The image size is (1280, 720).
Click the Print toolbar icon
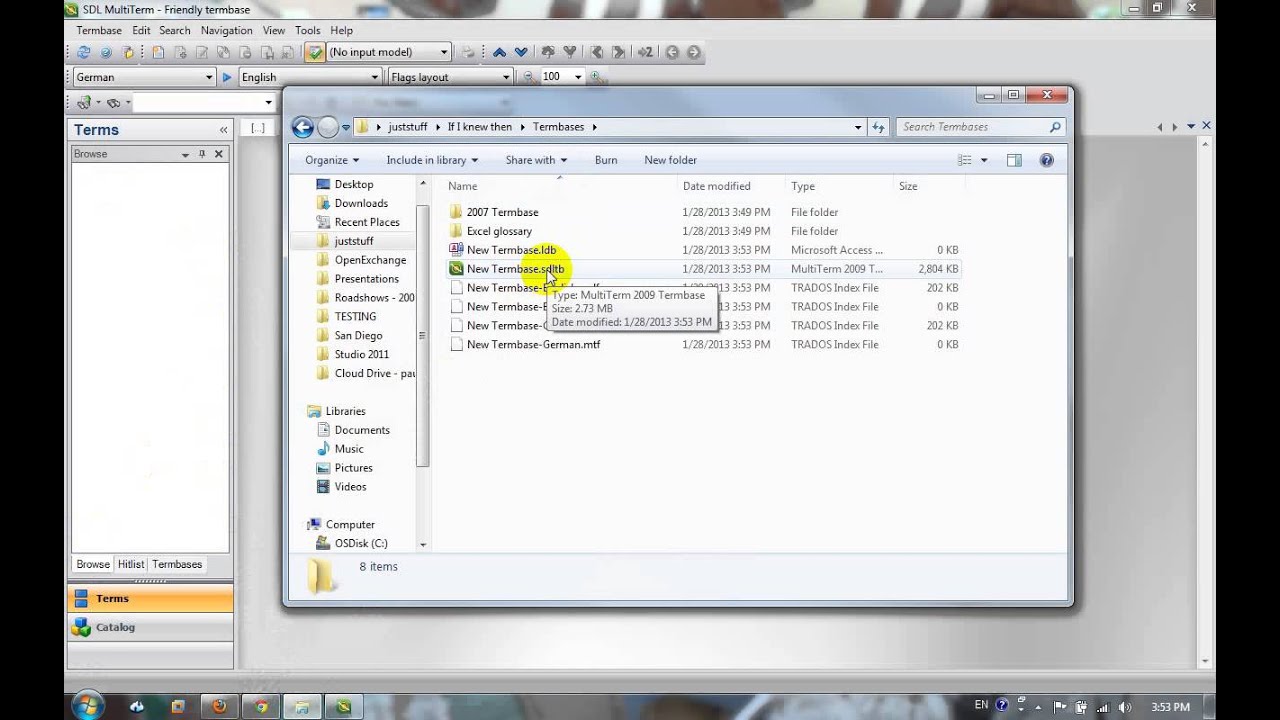pos(469,52)
